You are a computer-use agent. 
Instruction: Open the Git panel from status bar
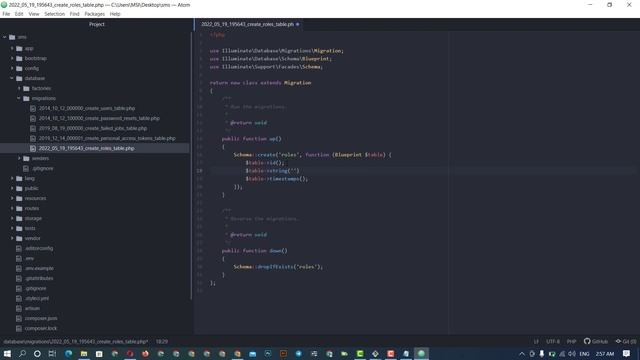(626, 342)
